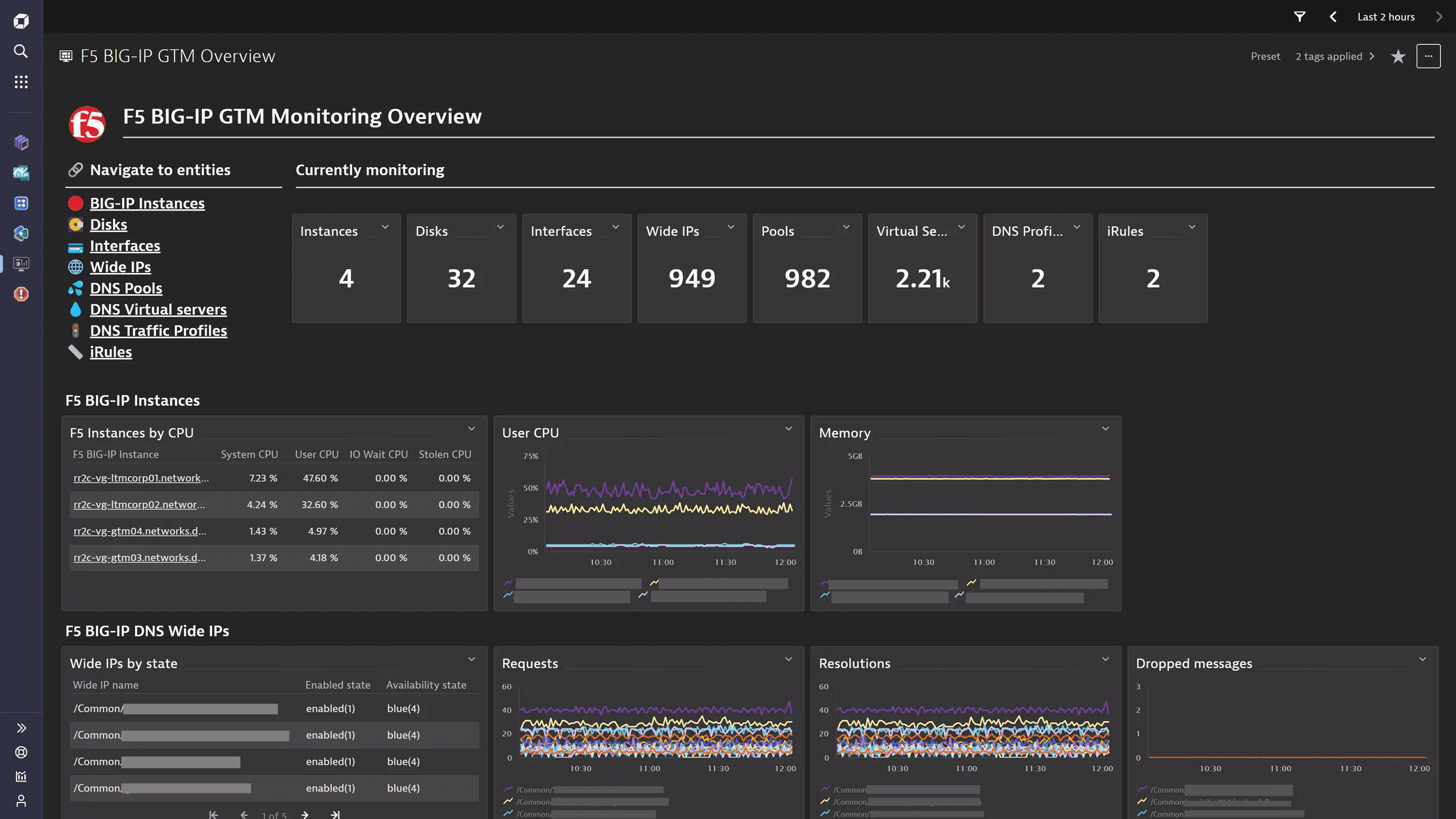Expand the sidebar with the double chevron
The height and width of the screenshot is (819, 1456).
21,728
